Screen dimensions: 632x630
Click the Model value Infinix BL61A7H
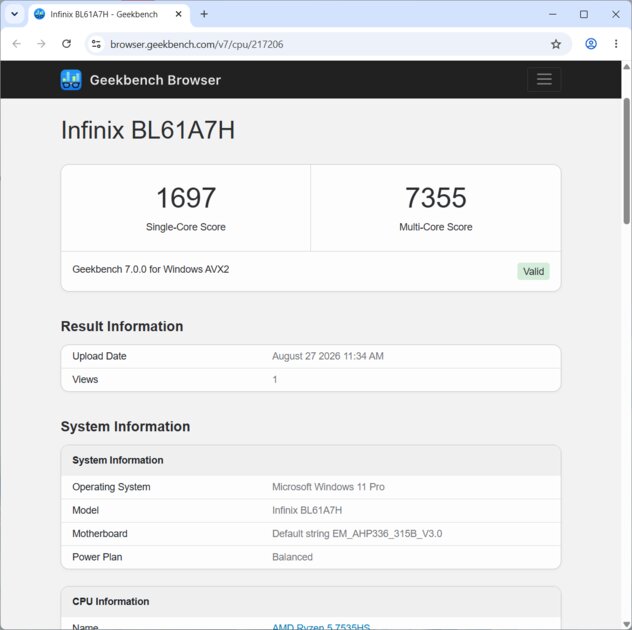(x=307, y=510)
